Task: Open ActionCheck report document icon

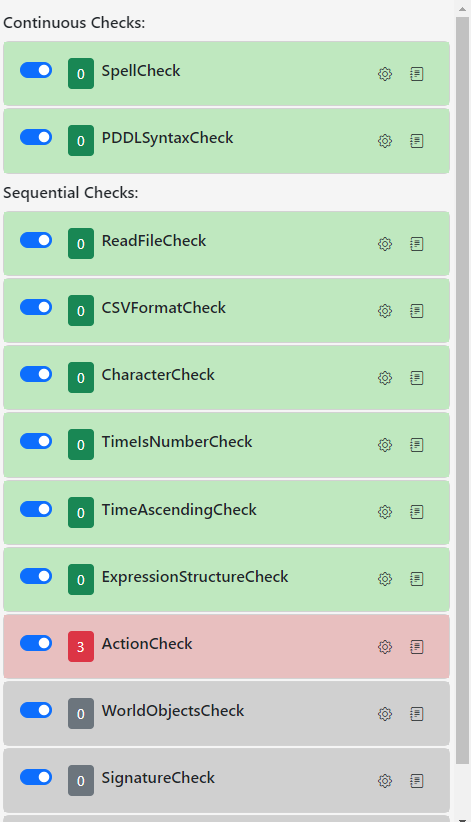Action: (x=416, y=647)
